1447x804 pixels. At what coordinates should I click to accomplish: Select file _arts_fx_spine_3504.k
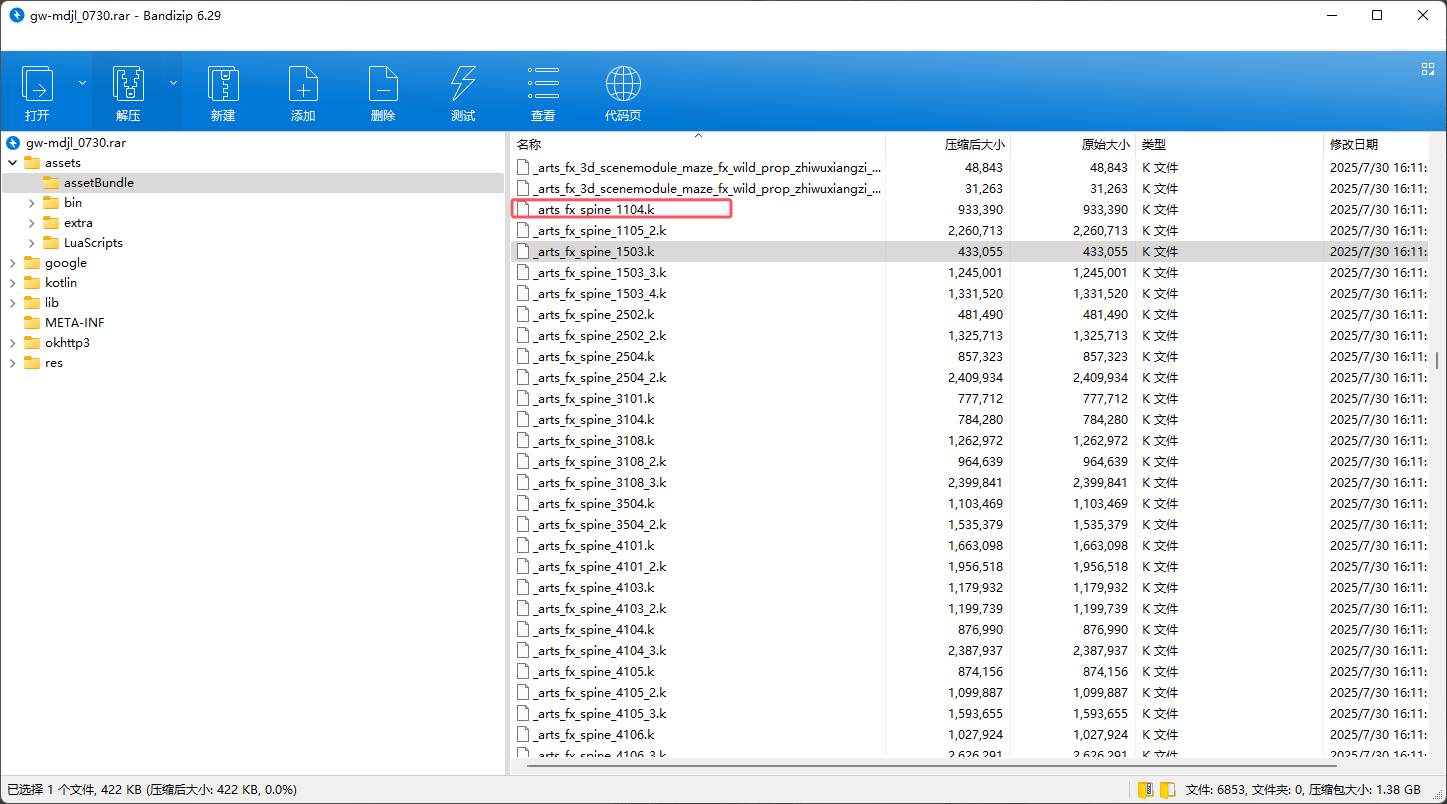(594, 504)
